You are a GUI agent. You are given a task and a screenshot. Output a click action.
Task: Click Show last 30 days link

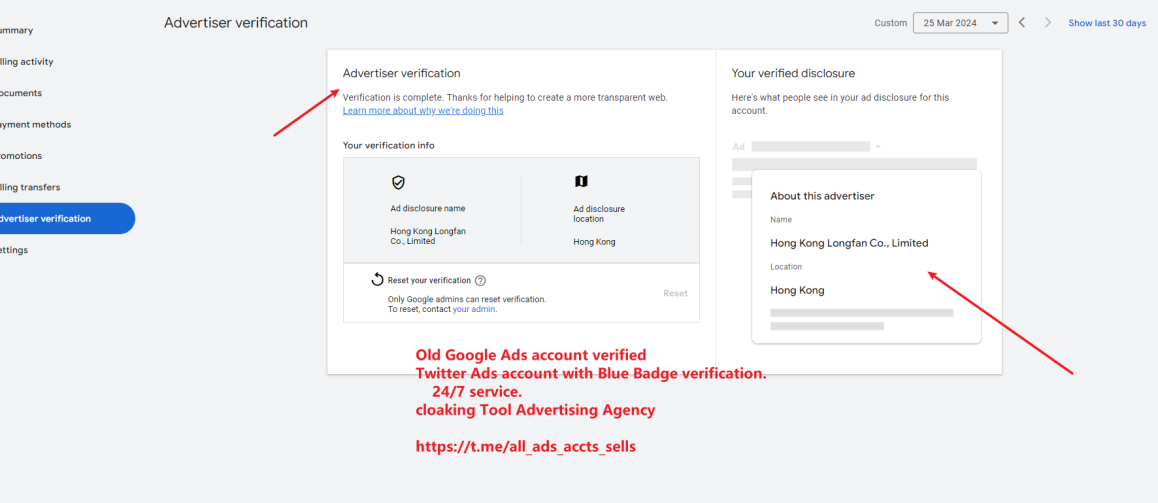tap(1107, 23)
